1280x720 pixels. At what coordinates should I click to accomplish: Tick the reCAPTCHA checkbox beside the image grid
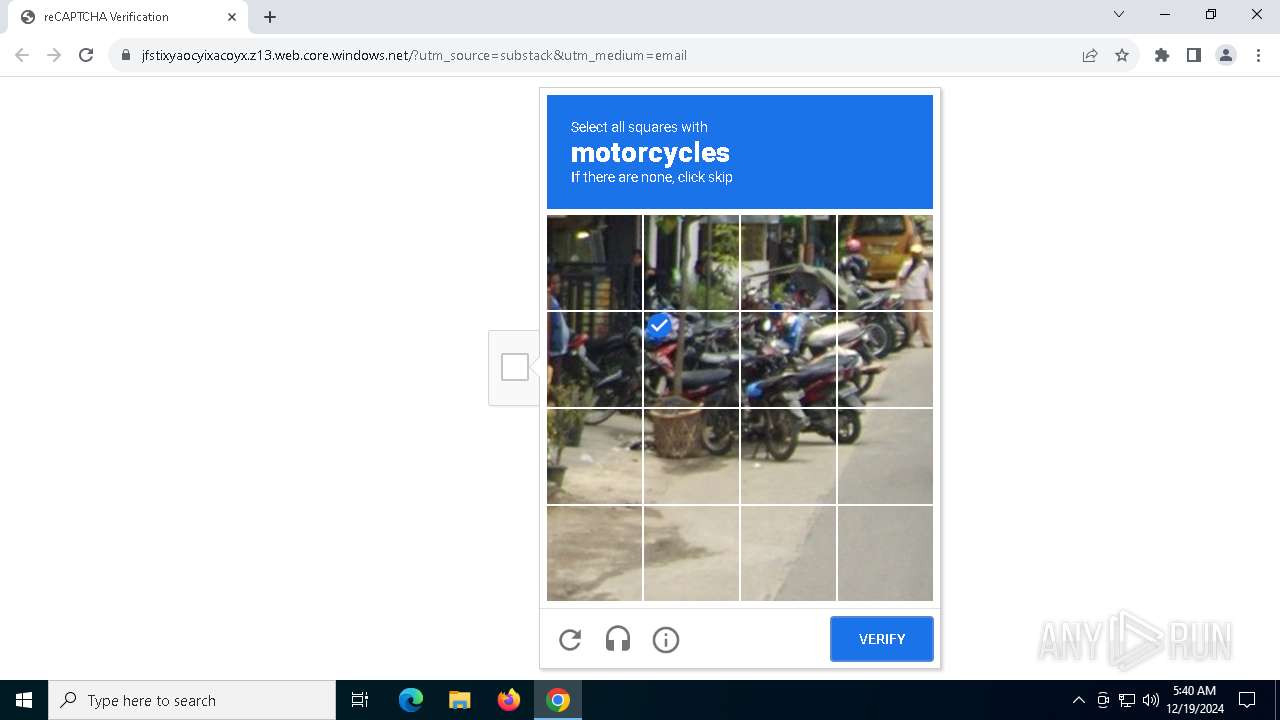(x=515, y=367)
